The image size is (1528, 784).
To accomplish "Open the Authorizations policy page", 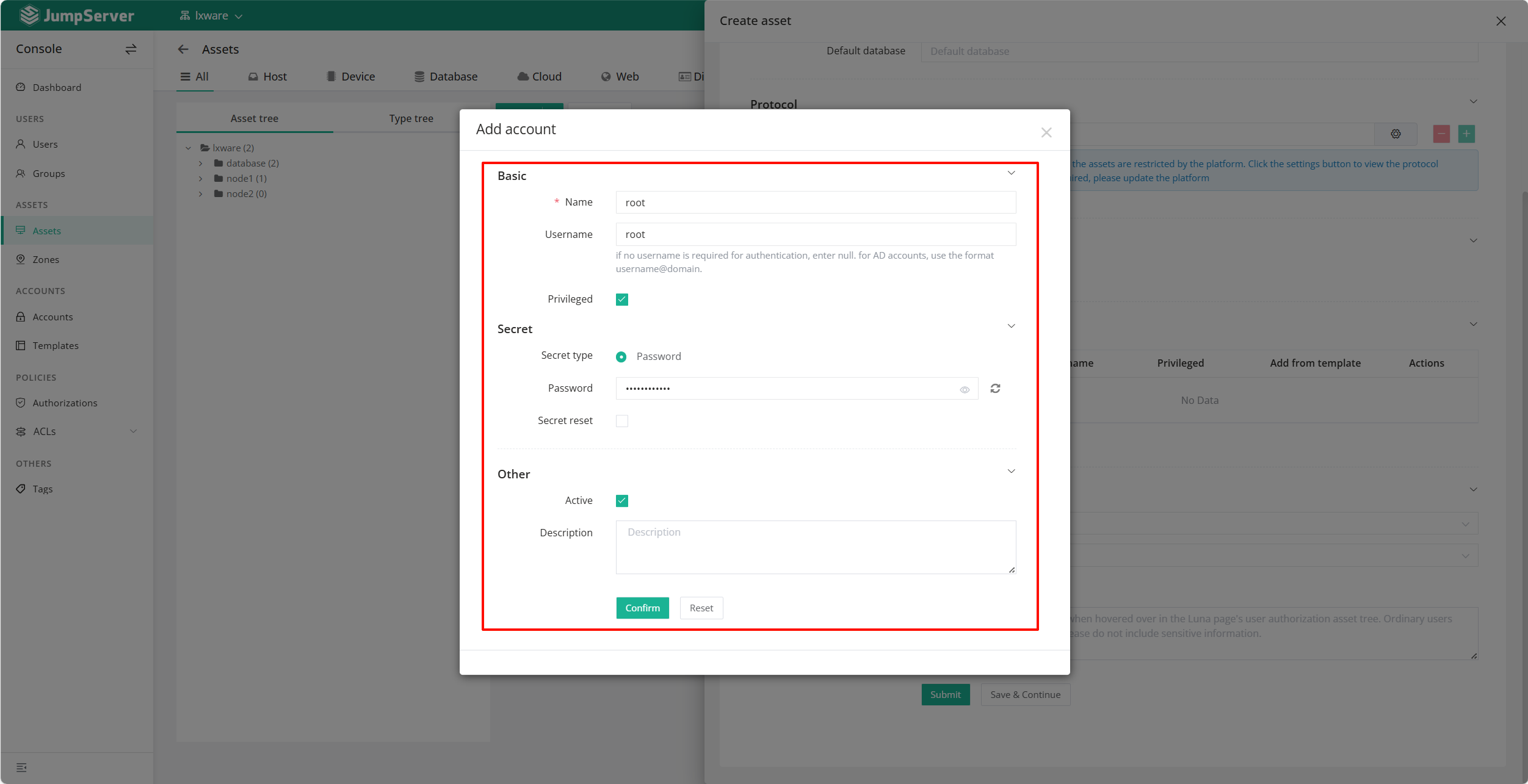I will 65,402.
